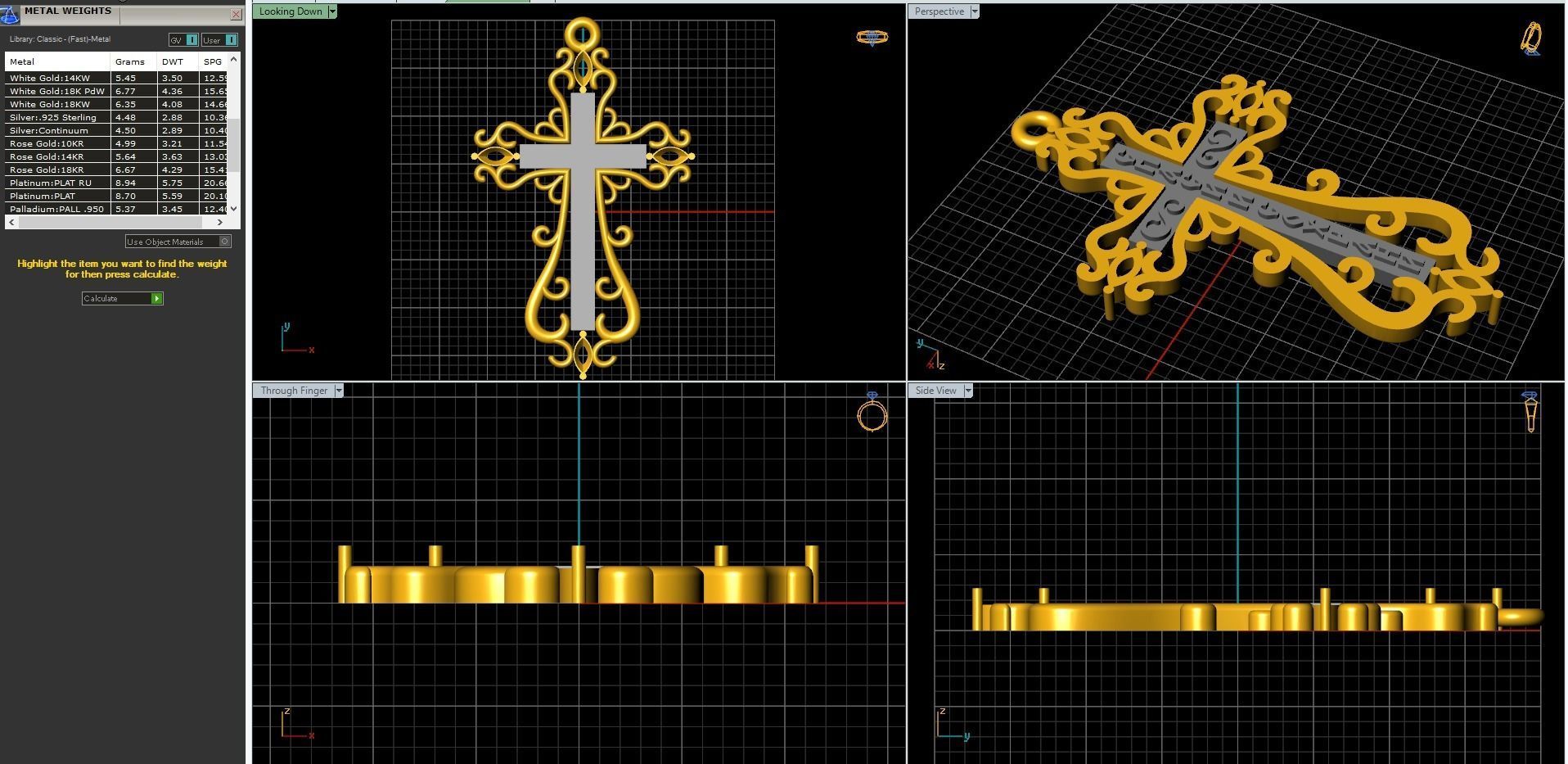
Task: Click the axis indicator in Side View viewport
Action: (953, 725)
